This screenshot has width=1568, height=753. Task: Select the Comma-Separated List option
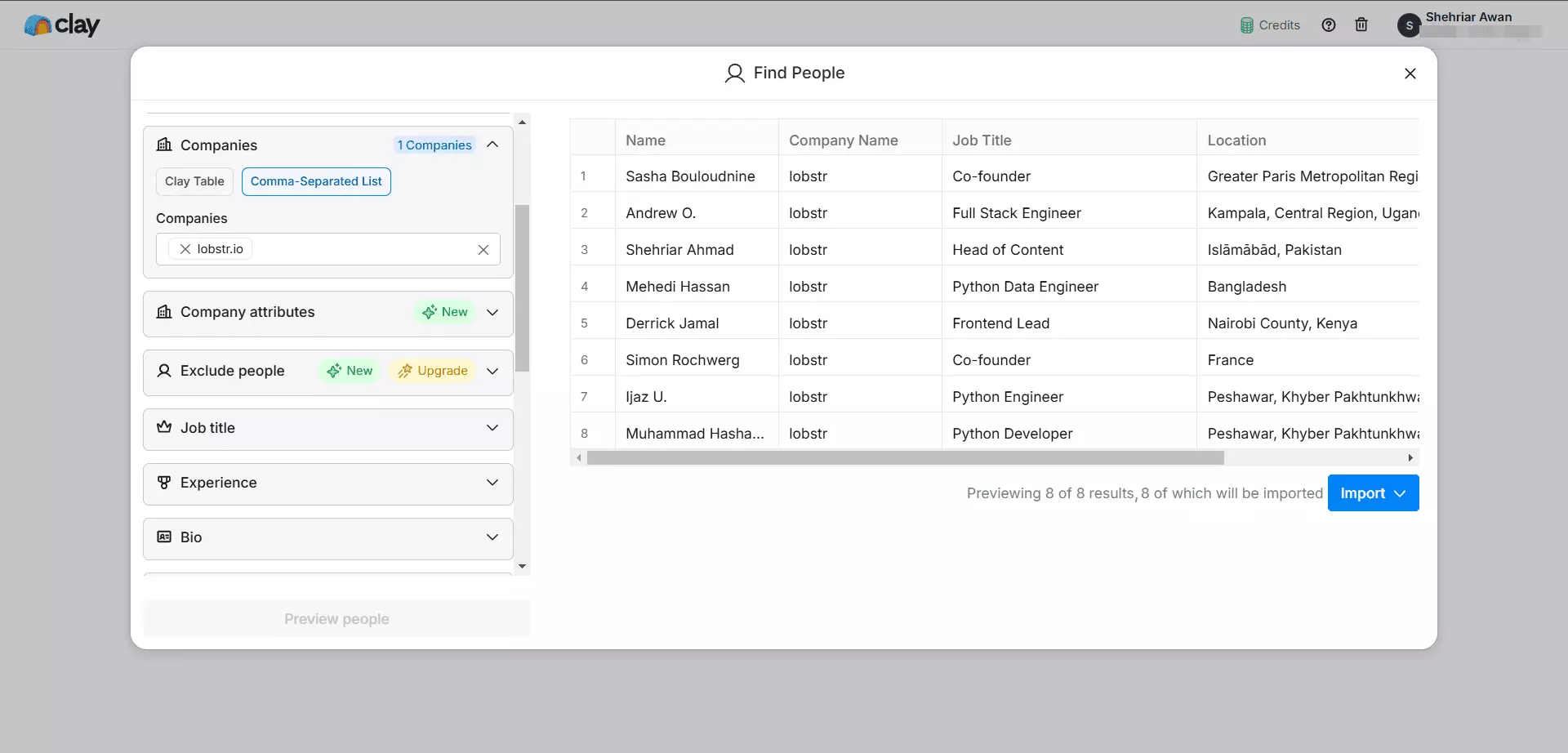point(316,181)
